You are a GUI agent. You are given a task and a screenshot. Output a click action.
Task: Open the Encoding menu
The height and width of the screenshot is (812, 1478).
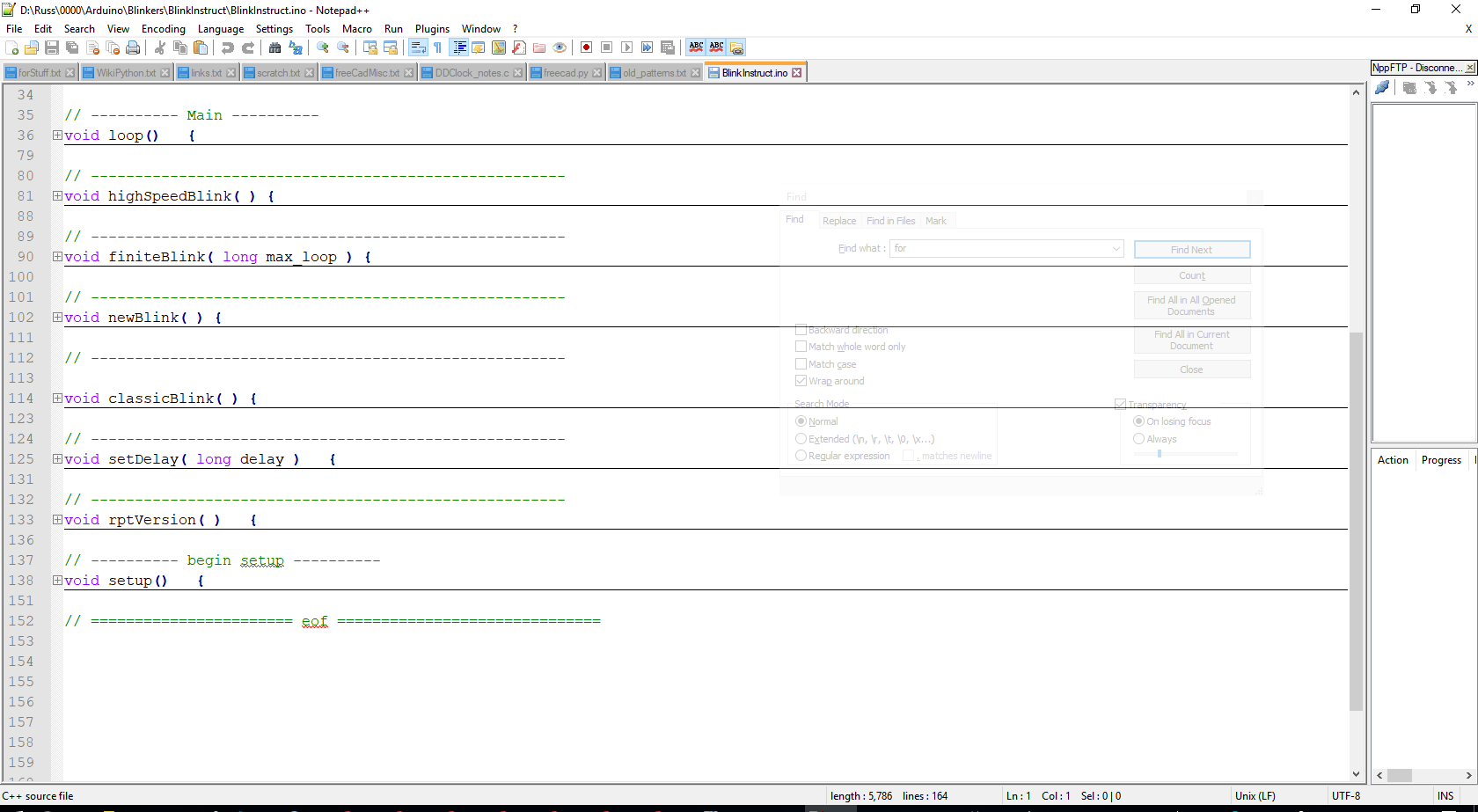click(164, 29)
